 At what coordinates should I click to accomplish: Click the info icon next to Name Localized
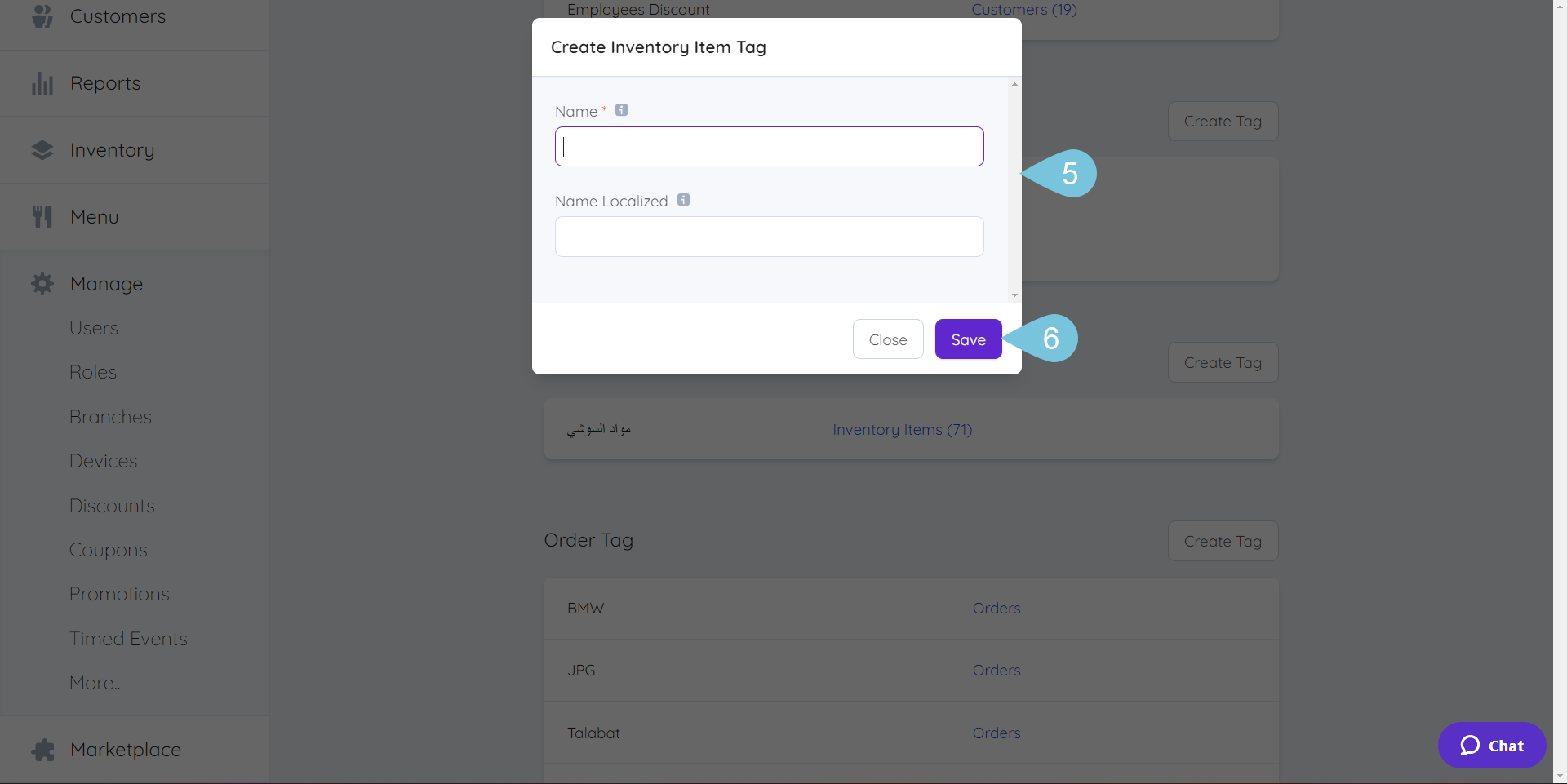click(x=684, y=199)
